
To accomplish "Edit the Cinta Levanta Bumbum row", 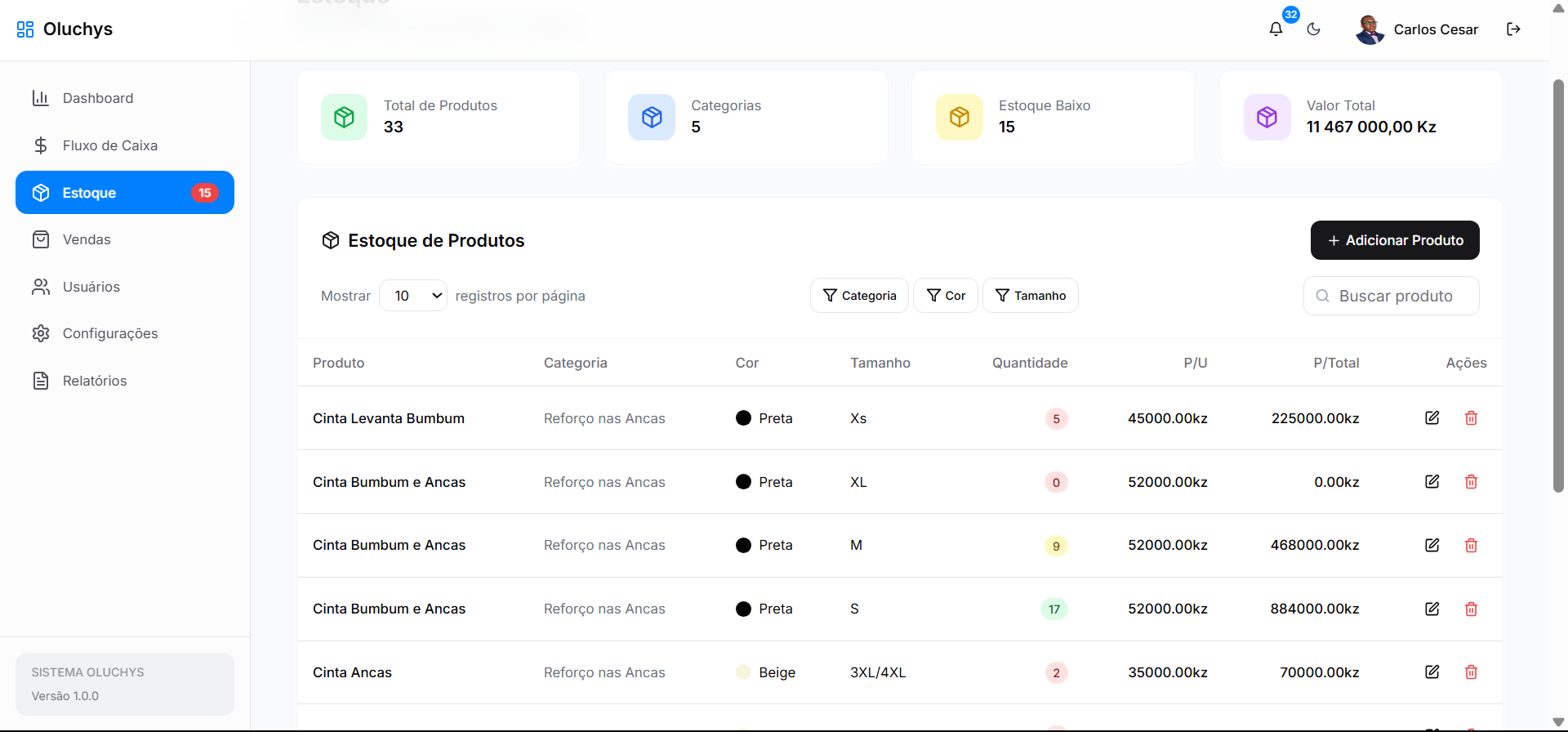I will (x=1432, y=418).
